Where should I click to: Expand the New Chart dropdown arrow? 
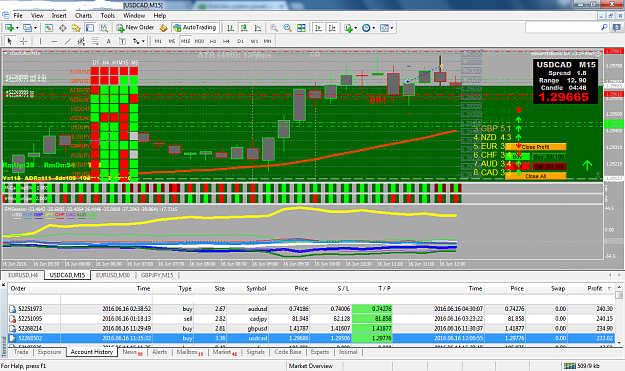(17, 28)
